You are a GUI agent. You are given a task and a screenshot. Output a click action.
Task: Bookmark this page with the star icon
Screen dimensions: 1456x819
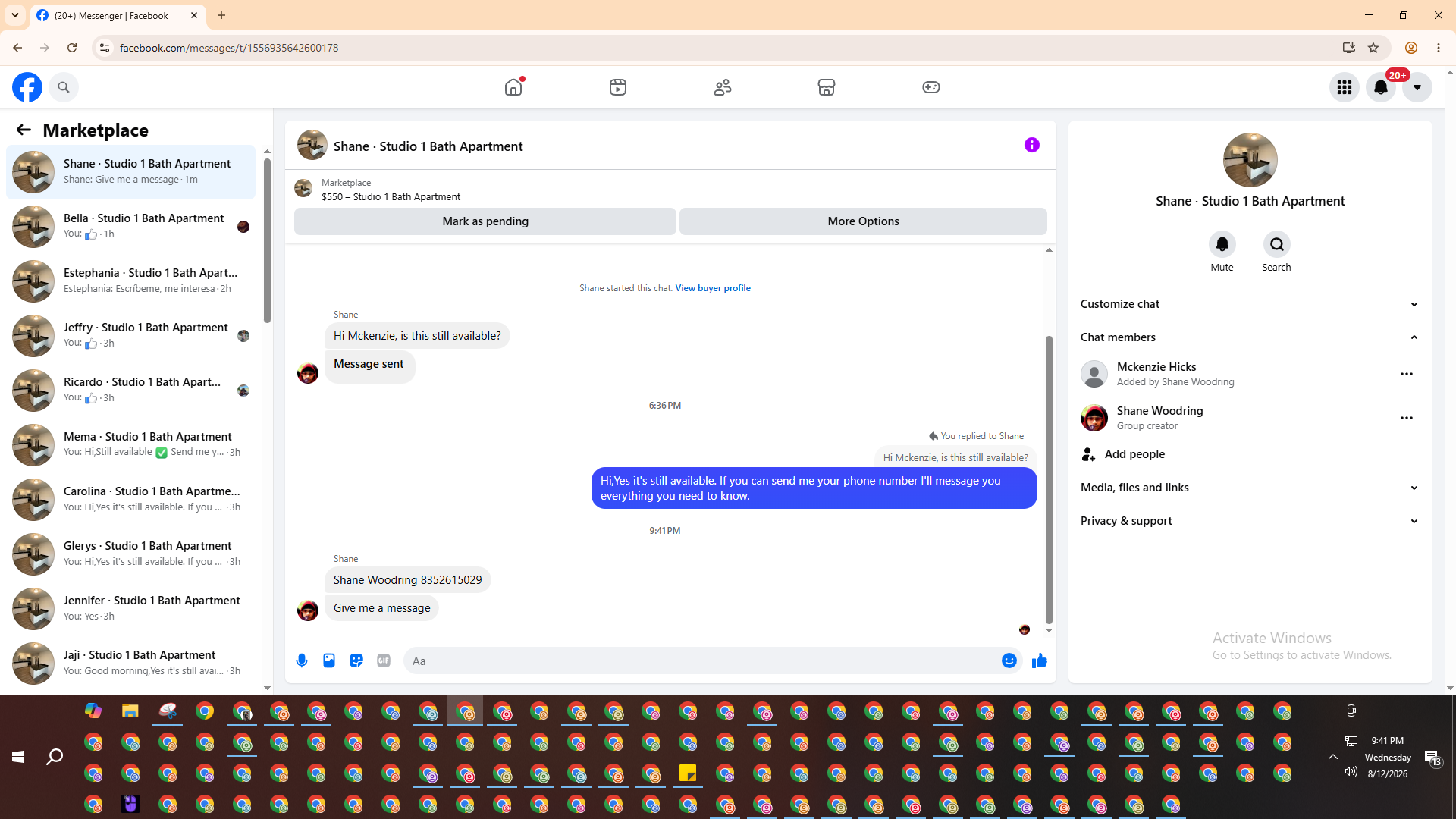(1373, 48)
